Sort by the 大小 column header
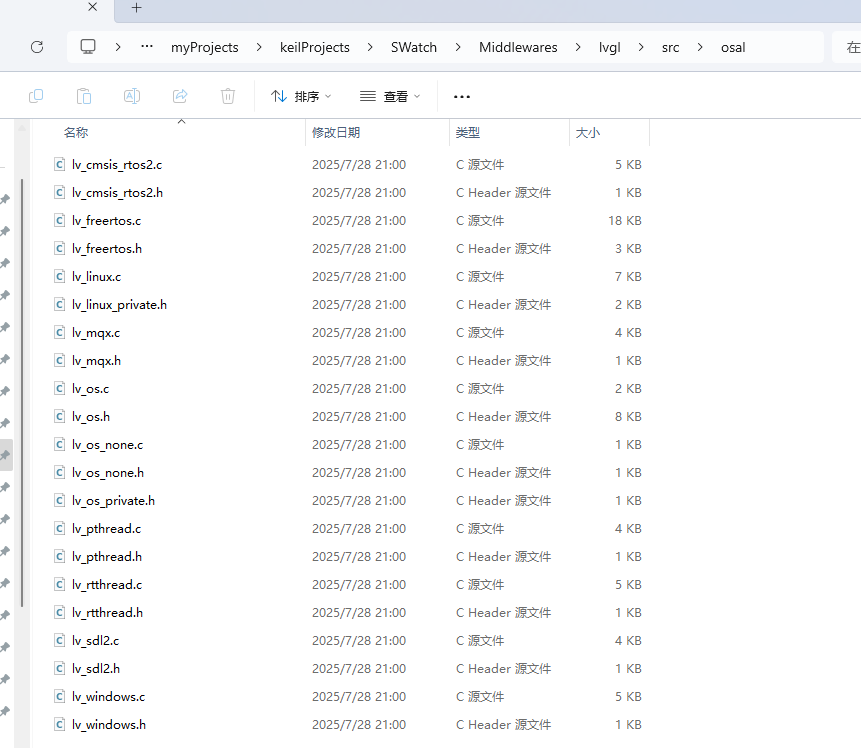The image size is (861, 748). click(587, 132)
